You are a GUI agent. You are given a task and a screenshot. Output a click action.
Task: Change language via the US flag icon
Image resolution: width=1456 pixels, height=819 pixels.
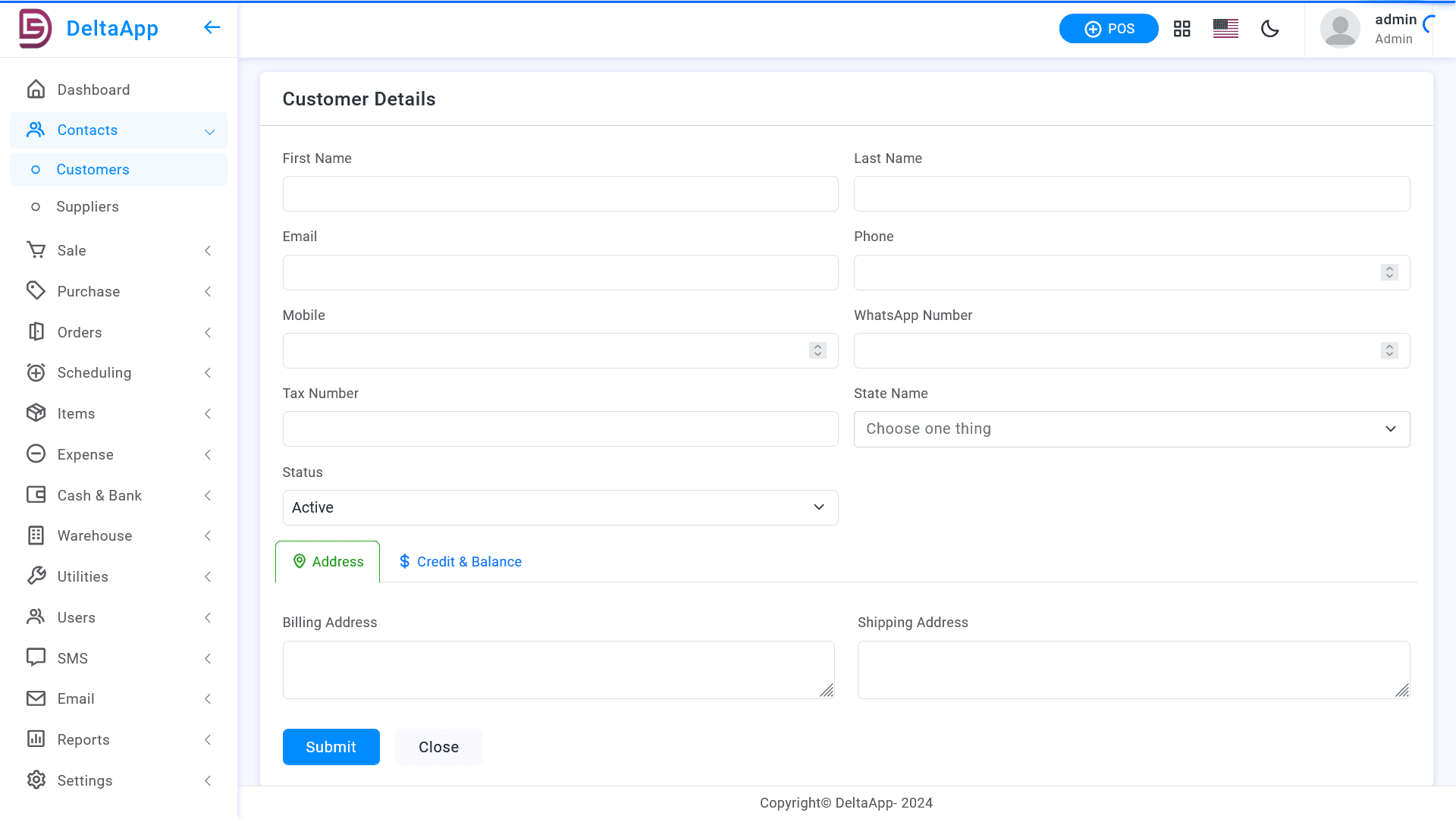click(x=1225, y=28)
